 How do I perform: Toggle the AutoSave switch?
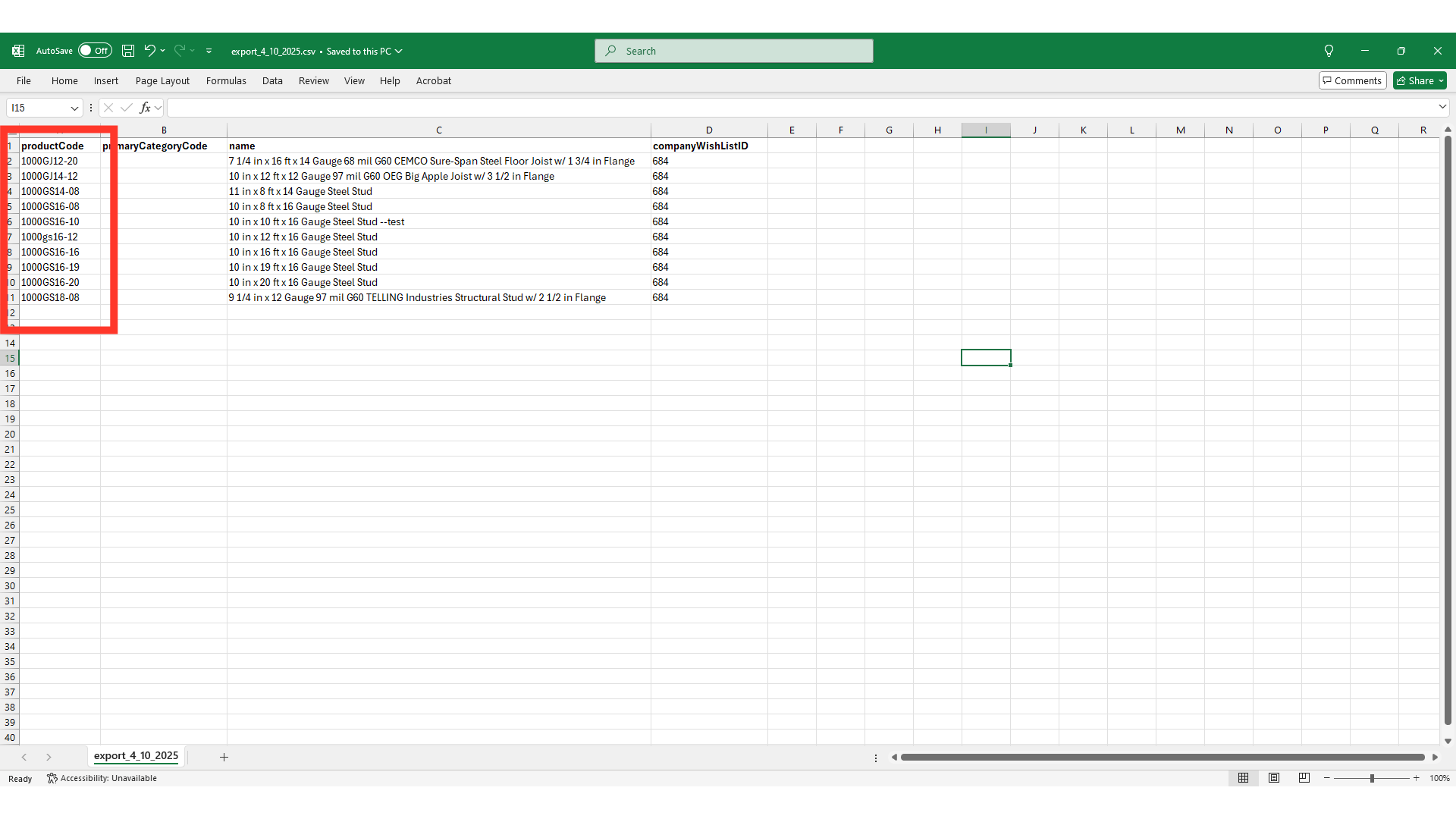(x=95, y=51)
